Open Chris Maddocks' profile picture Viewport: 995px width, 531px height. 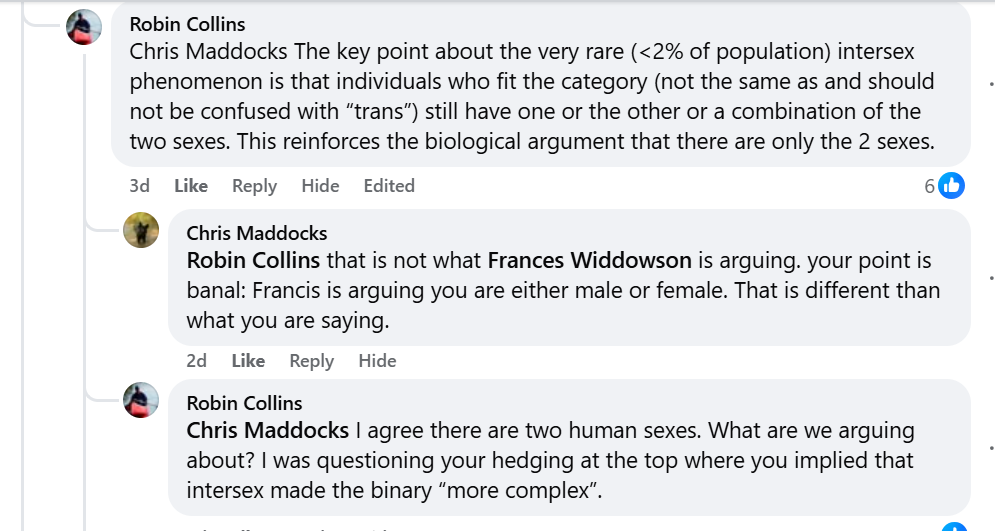pos(141,231)
